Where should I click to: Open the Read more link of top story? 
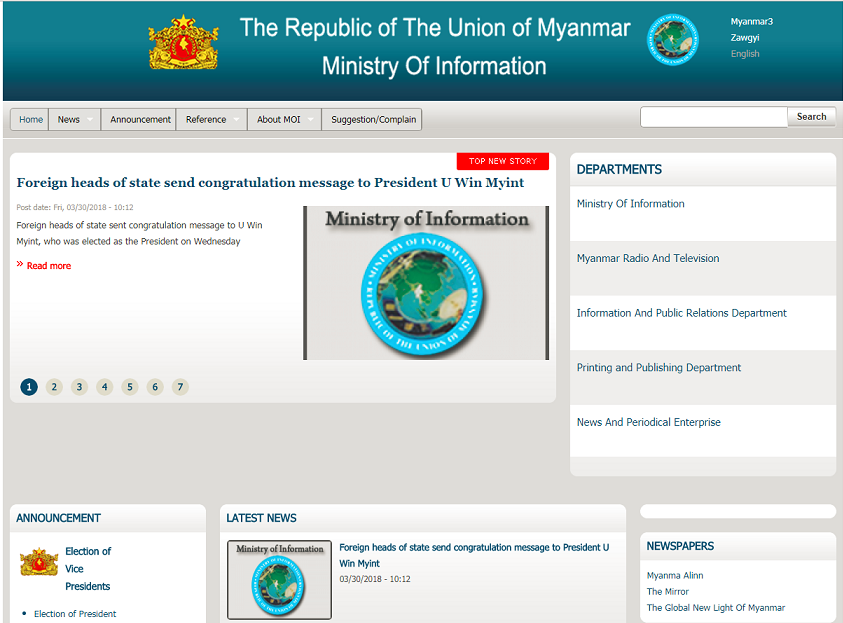coord(48,266)
